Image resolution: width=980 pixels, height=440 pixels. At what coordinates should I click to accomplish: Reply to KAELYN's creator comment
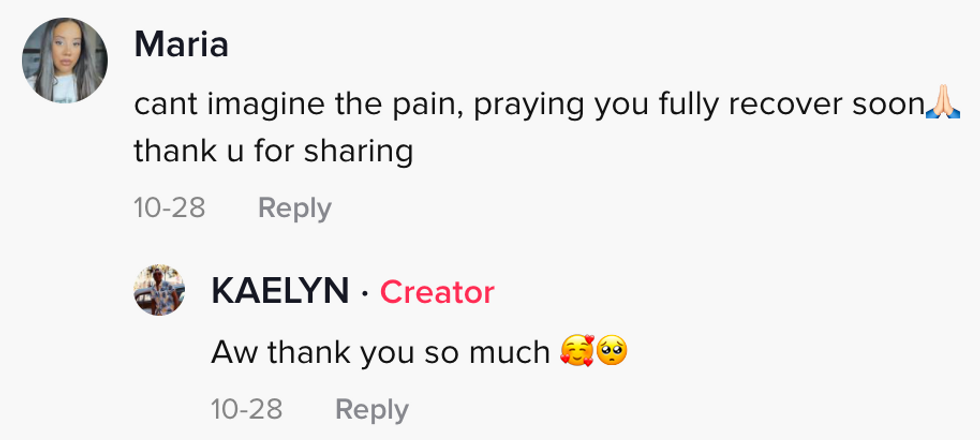[371, 409]
